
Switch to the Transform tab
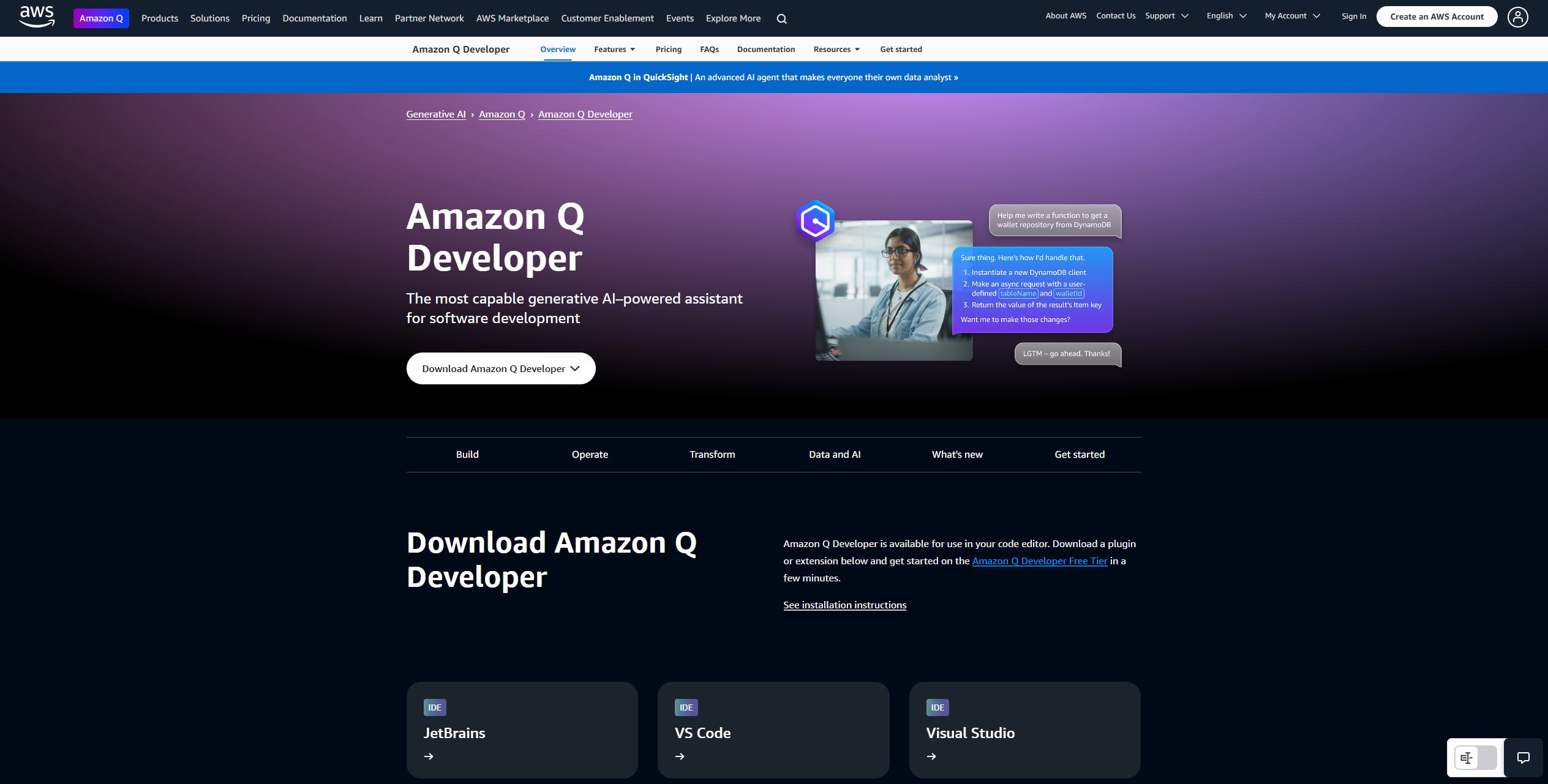[x=712, y=454]
